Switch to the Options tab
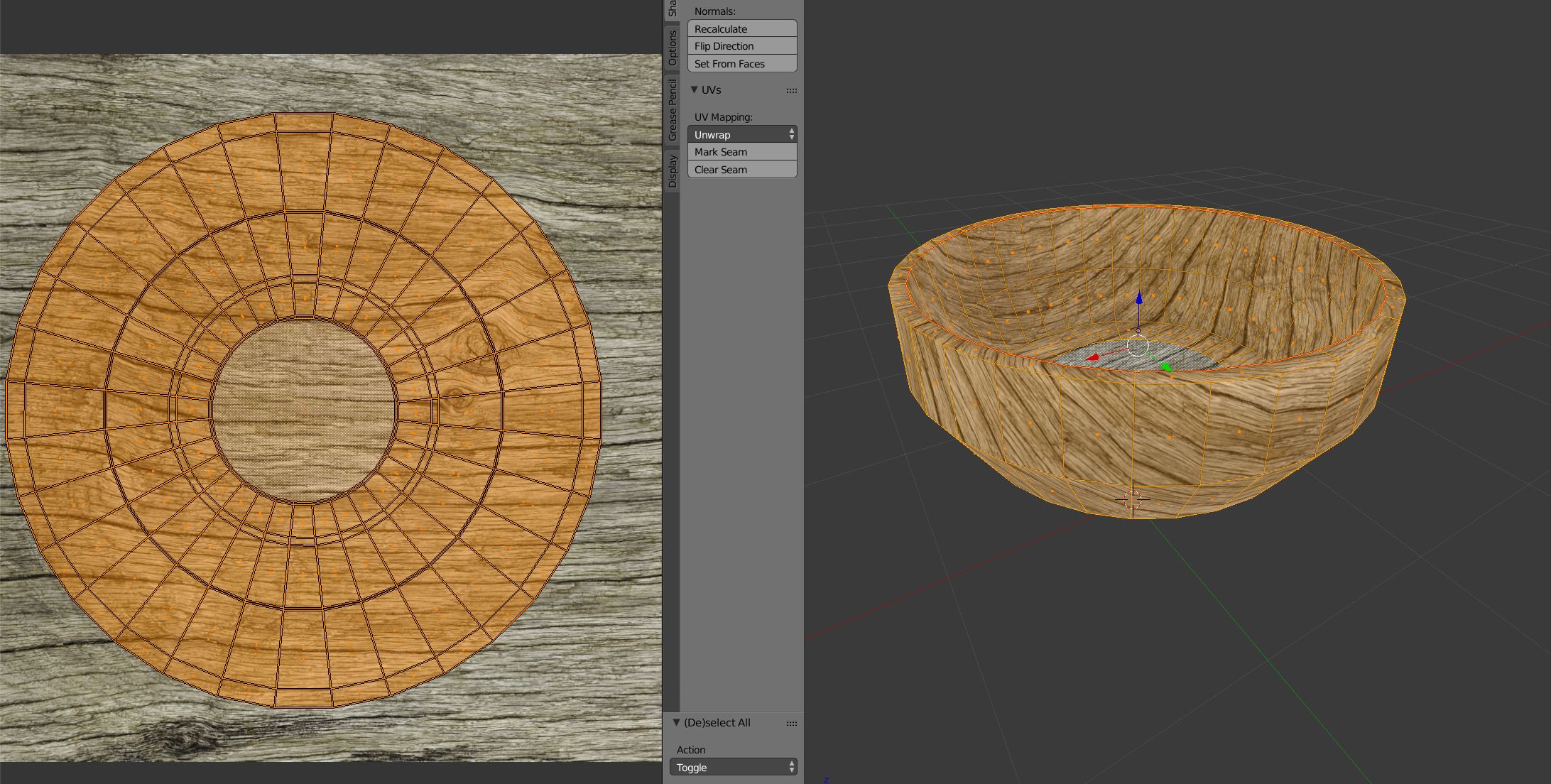This screenshot has width=1551, height=784. coord(672,48)
